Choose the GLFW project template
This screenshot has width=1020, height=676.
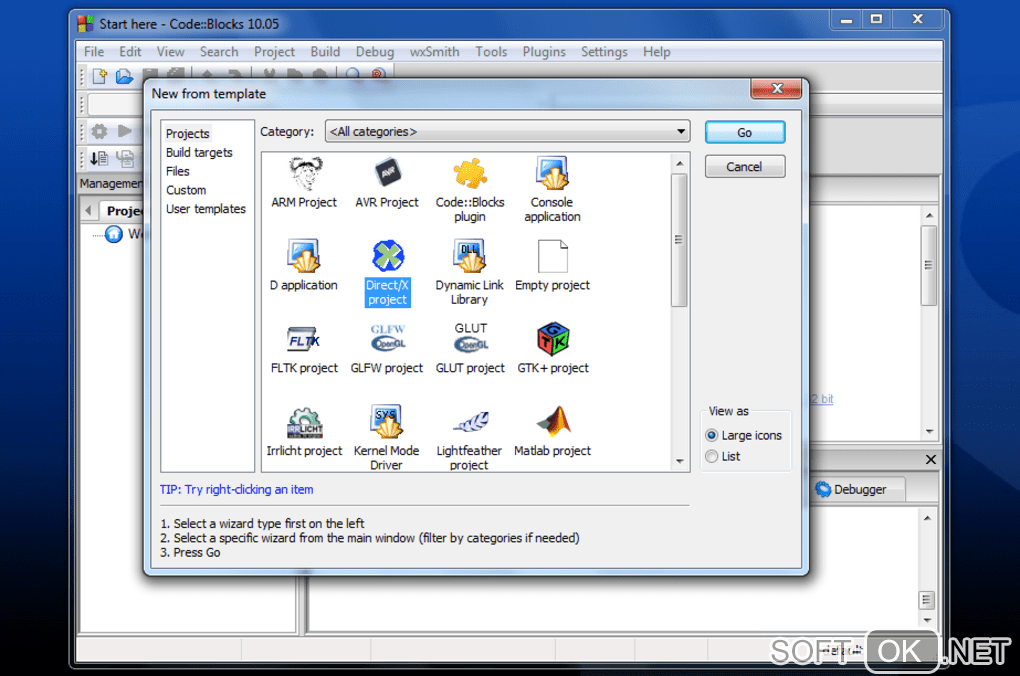pyautogui.click(x=387, y=349)
